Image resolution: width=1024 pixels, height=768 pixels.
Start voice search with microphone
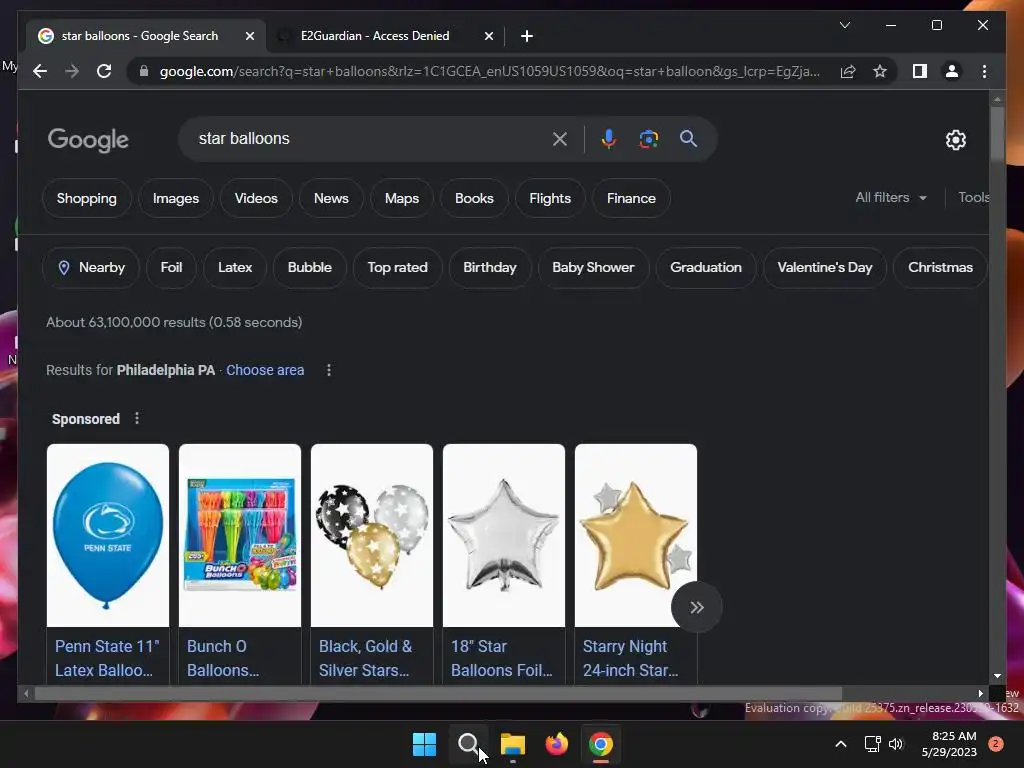point(609,139)
